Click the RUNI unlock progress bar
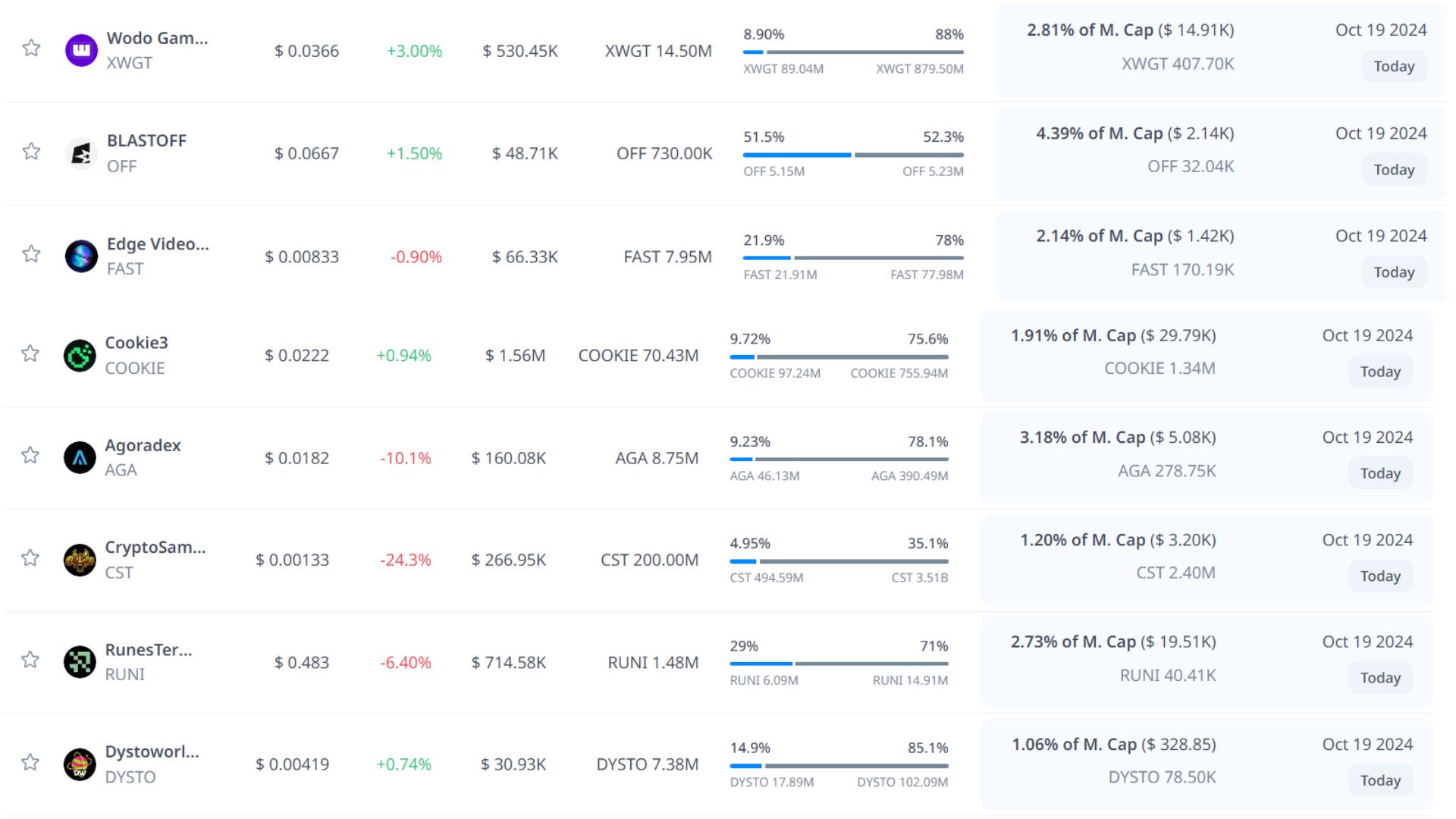 pyautogui.click(x=839, y=664)
